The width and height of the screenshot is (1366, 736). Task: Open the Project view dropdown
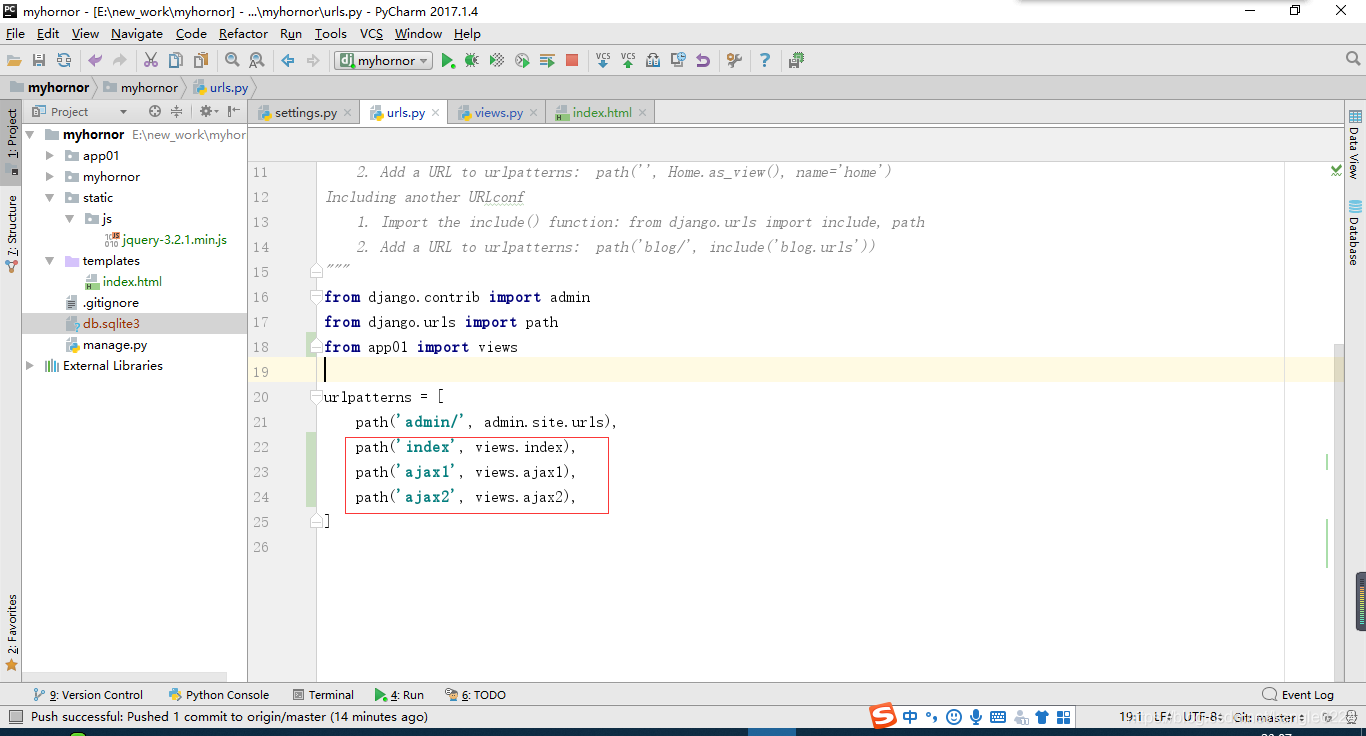point(82,112)
